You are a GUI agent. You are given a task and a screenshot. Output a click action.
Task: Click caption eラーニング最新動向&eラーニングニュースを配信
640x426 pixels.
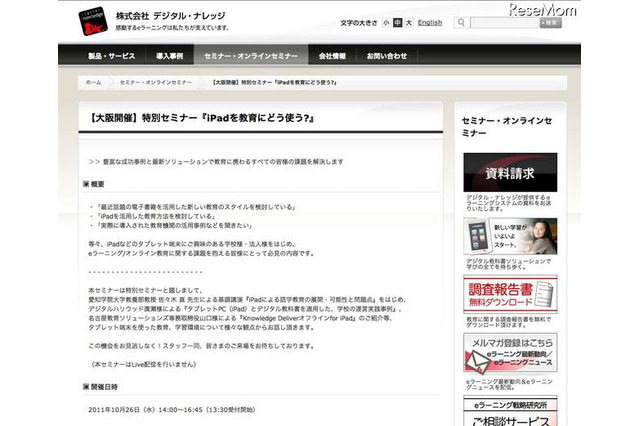[x=509, y=384]
